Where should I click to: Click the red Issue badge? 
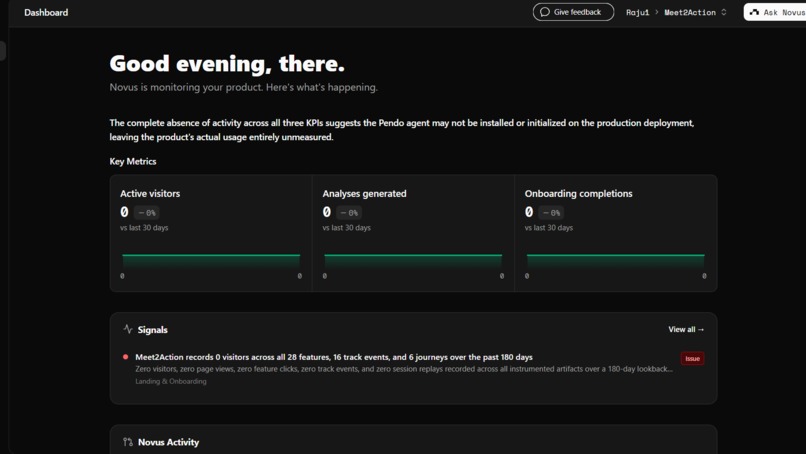click(x=692, y=358)
